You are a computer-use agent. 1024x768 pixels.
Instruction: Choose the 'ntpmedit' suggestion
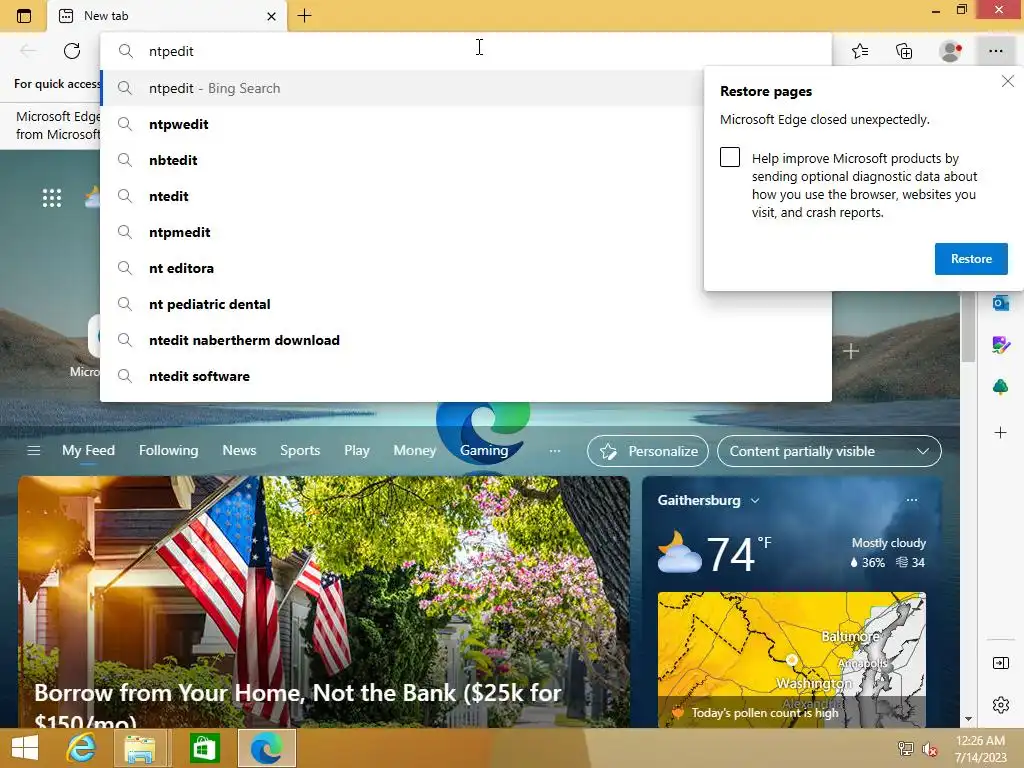tap(401, 232)
